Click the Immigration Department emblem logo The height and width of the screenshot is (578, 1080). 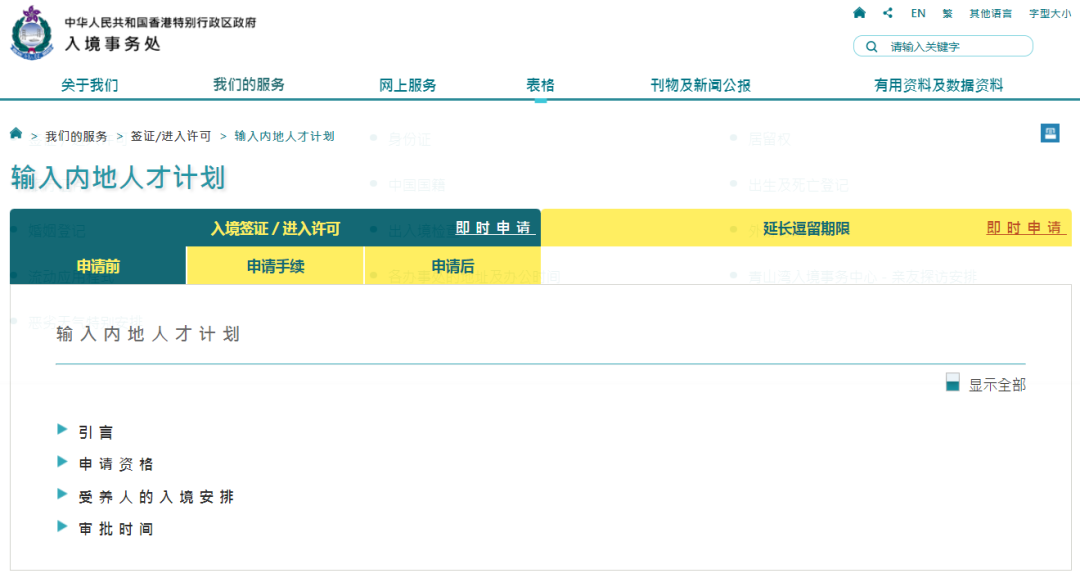pyautogui.click(x=33, y=31)
